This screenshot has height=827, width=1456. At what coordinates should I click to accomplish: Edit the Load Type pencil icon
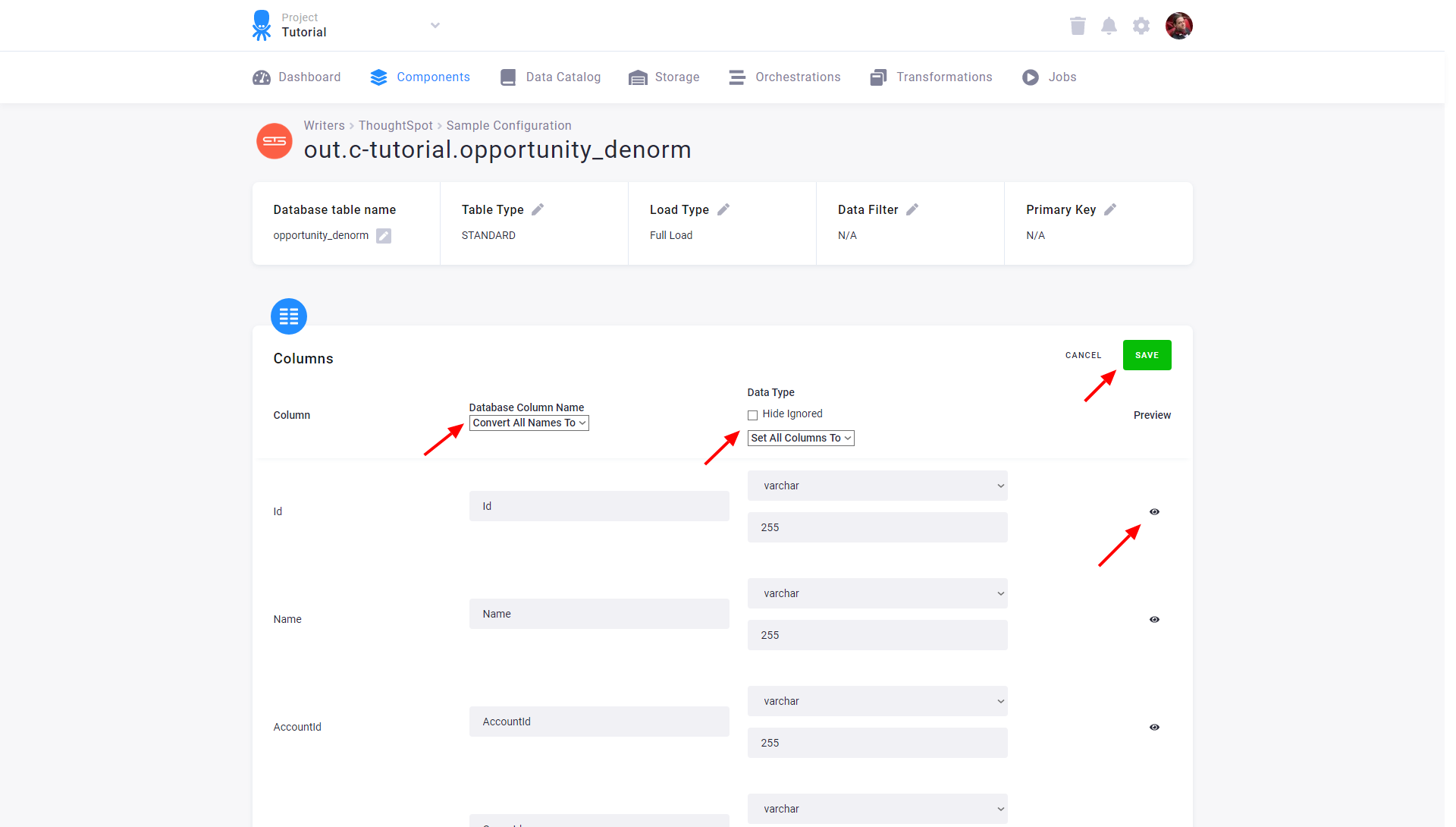[x=723, y=209]
